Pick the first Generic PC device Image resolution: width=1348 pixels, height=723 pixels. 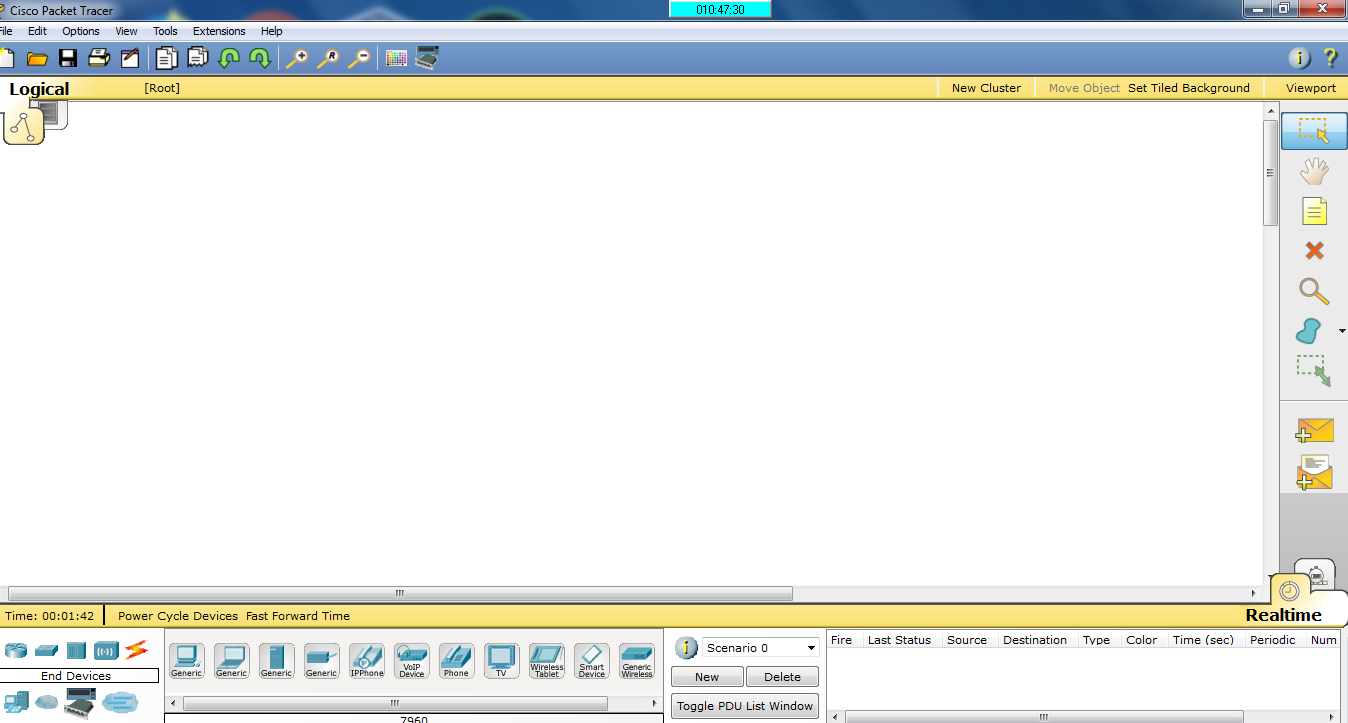pos(186,661)
